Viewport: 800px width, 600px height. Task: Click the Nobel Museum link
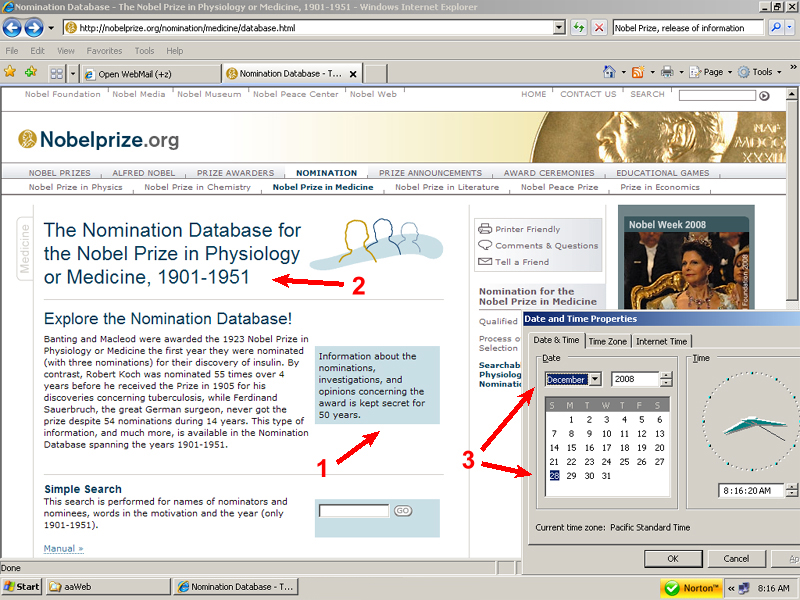coord(209,94)
